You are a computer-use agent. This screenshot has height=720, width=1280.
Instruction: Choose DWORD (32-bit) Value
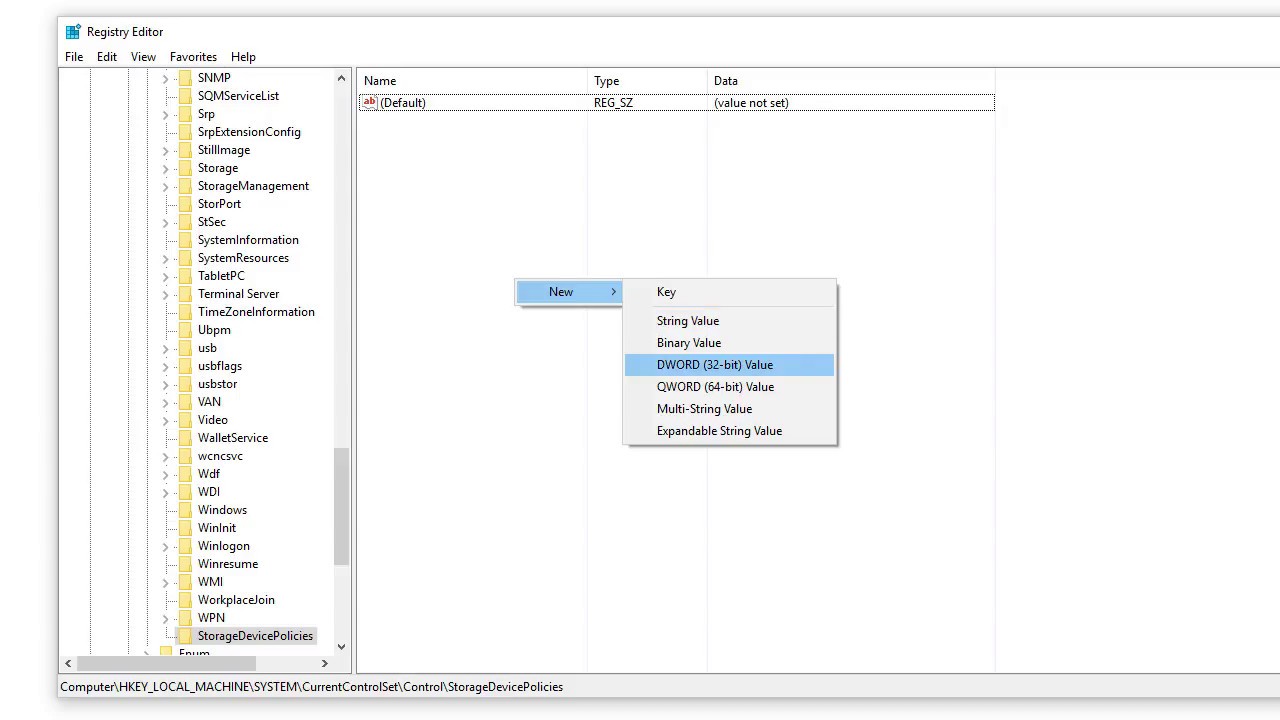click(x=729, y=365)
